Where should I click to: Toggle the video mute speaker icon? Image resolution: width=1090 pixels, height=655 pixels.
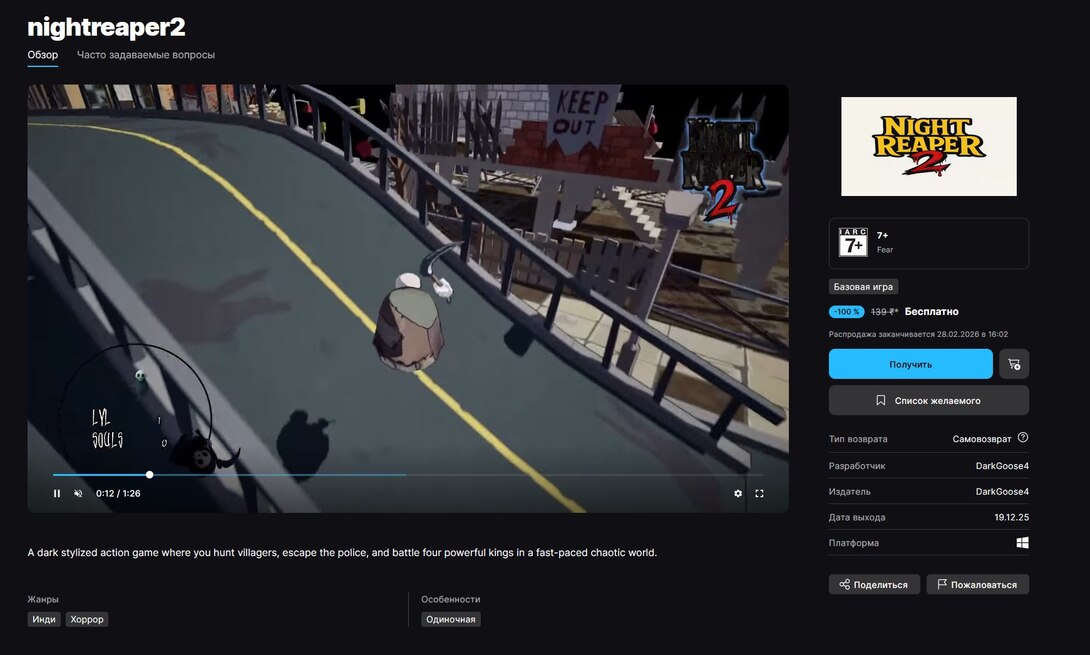tap(78, 493)
